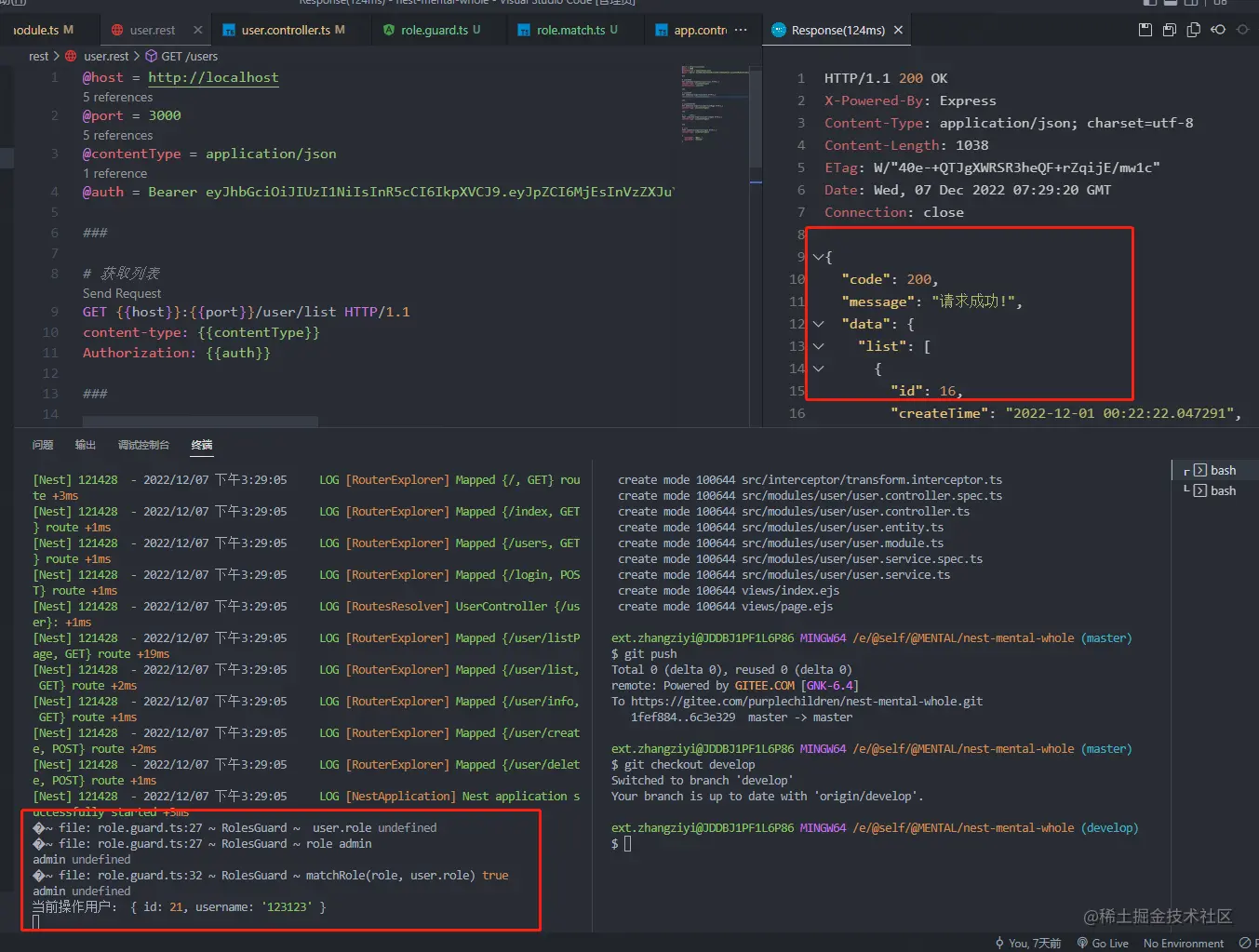Click the save response body icon
This screenshot has height=952, width=1259.
tap(1170, 30)
